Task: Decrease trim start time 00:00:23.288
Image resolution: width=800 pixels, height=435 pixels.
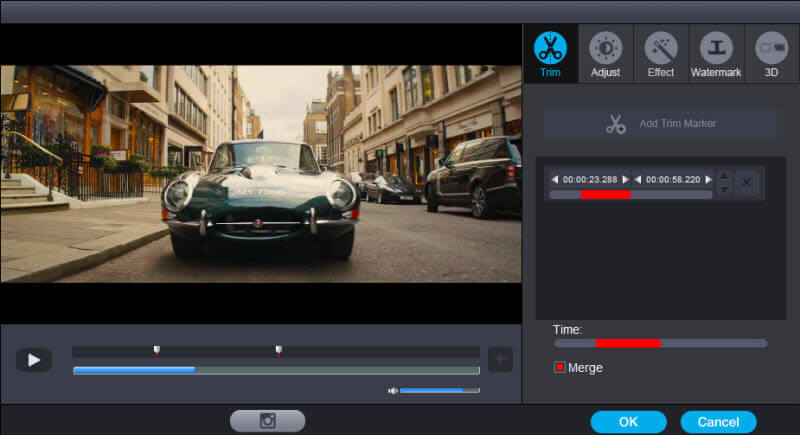Action: point(555,180)
